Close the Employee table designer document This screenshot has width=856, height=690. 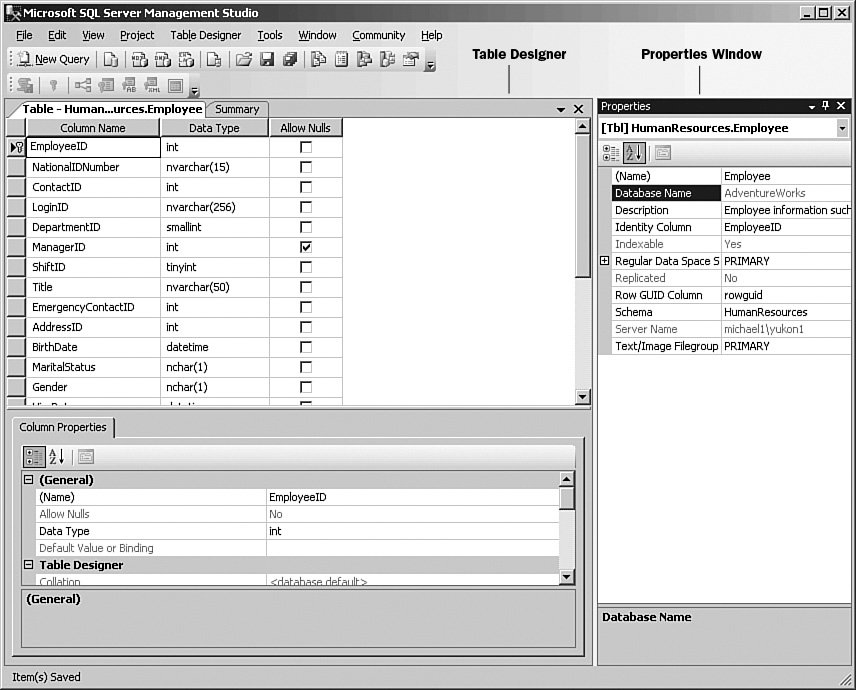click(579, 109)
